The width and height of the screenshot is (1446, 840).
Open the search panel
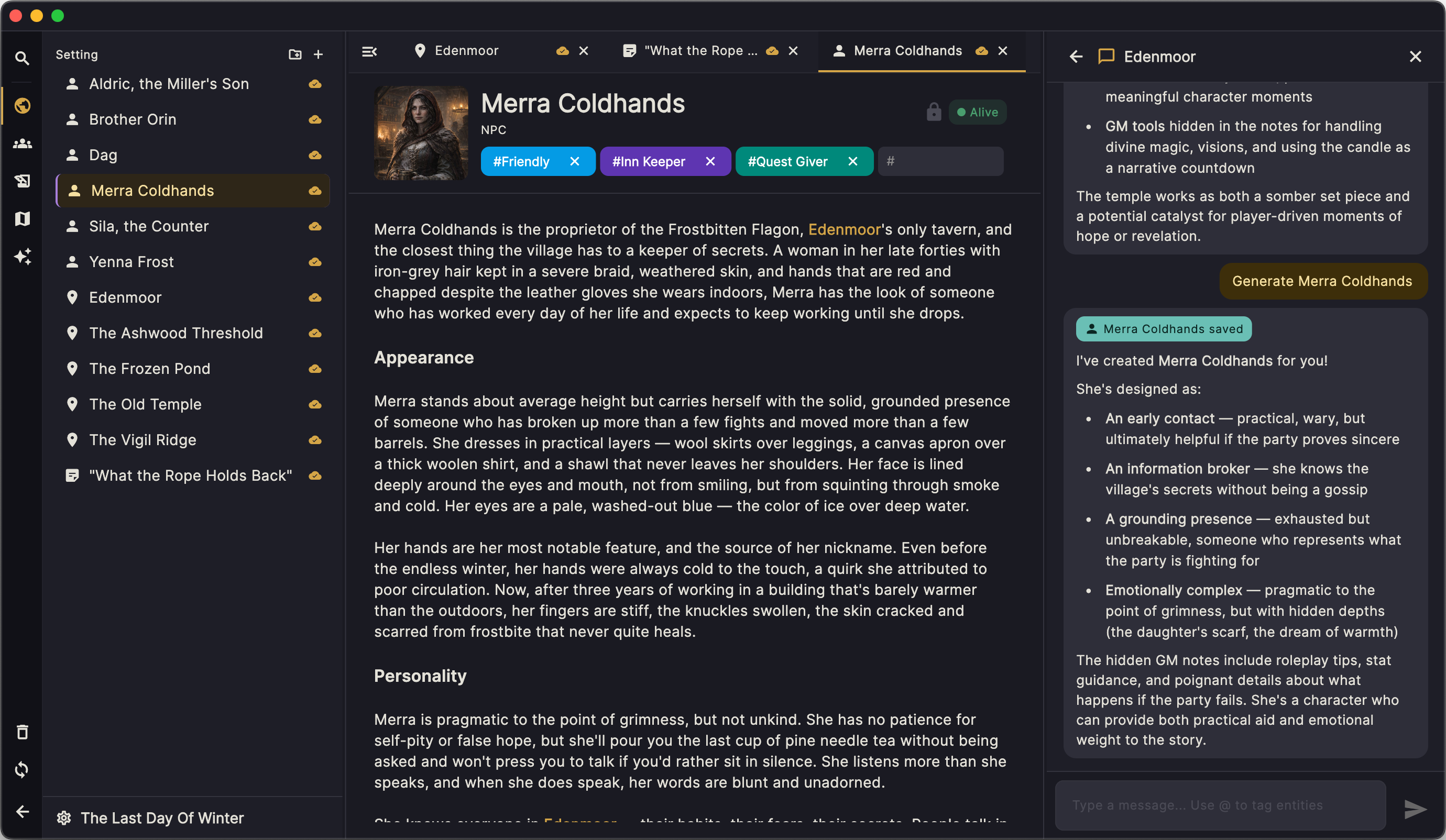pyautogui.click(x=23, y=58)
